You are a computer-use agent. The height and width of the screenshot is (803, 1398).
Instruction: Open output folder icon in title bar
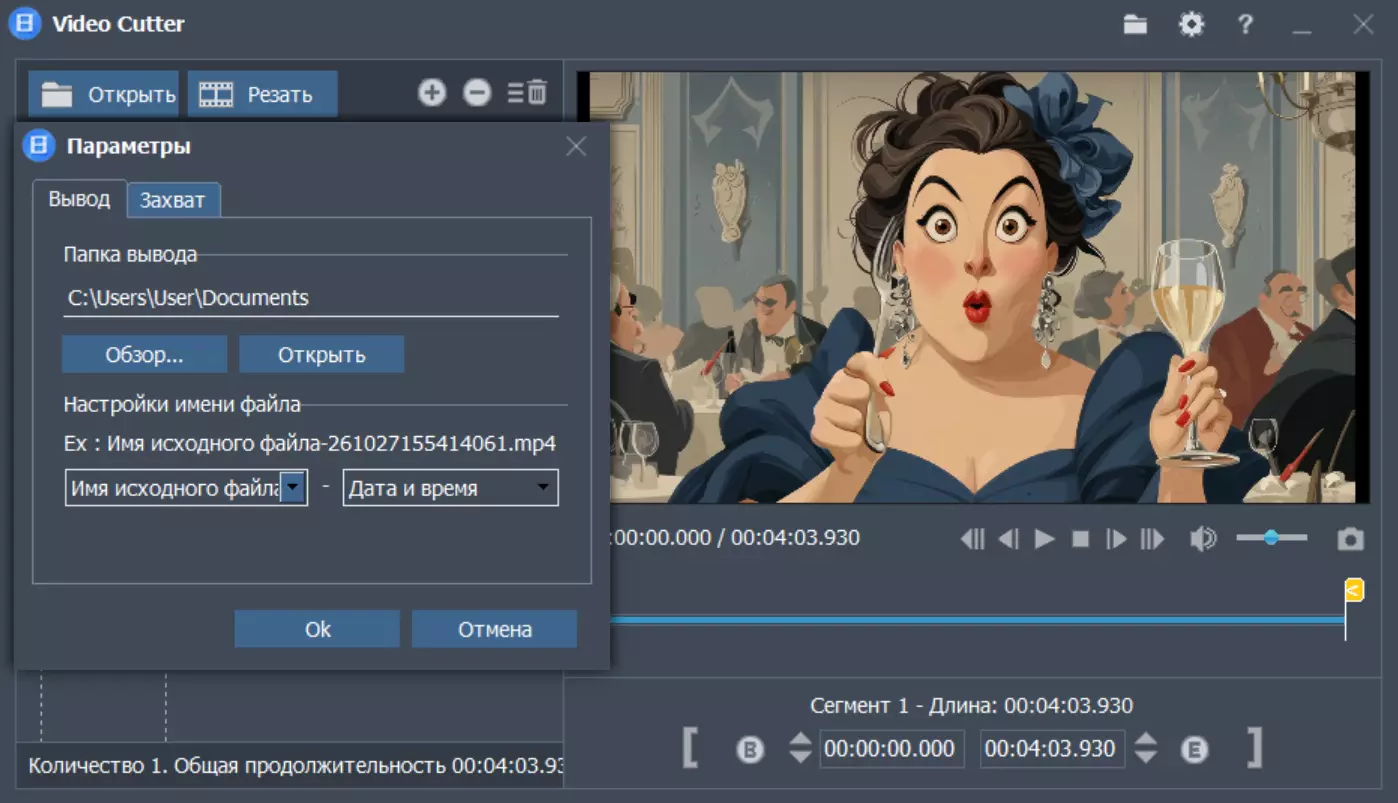[x=1135, y=25]
